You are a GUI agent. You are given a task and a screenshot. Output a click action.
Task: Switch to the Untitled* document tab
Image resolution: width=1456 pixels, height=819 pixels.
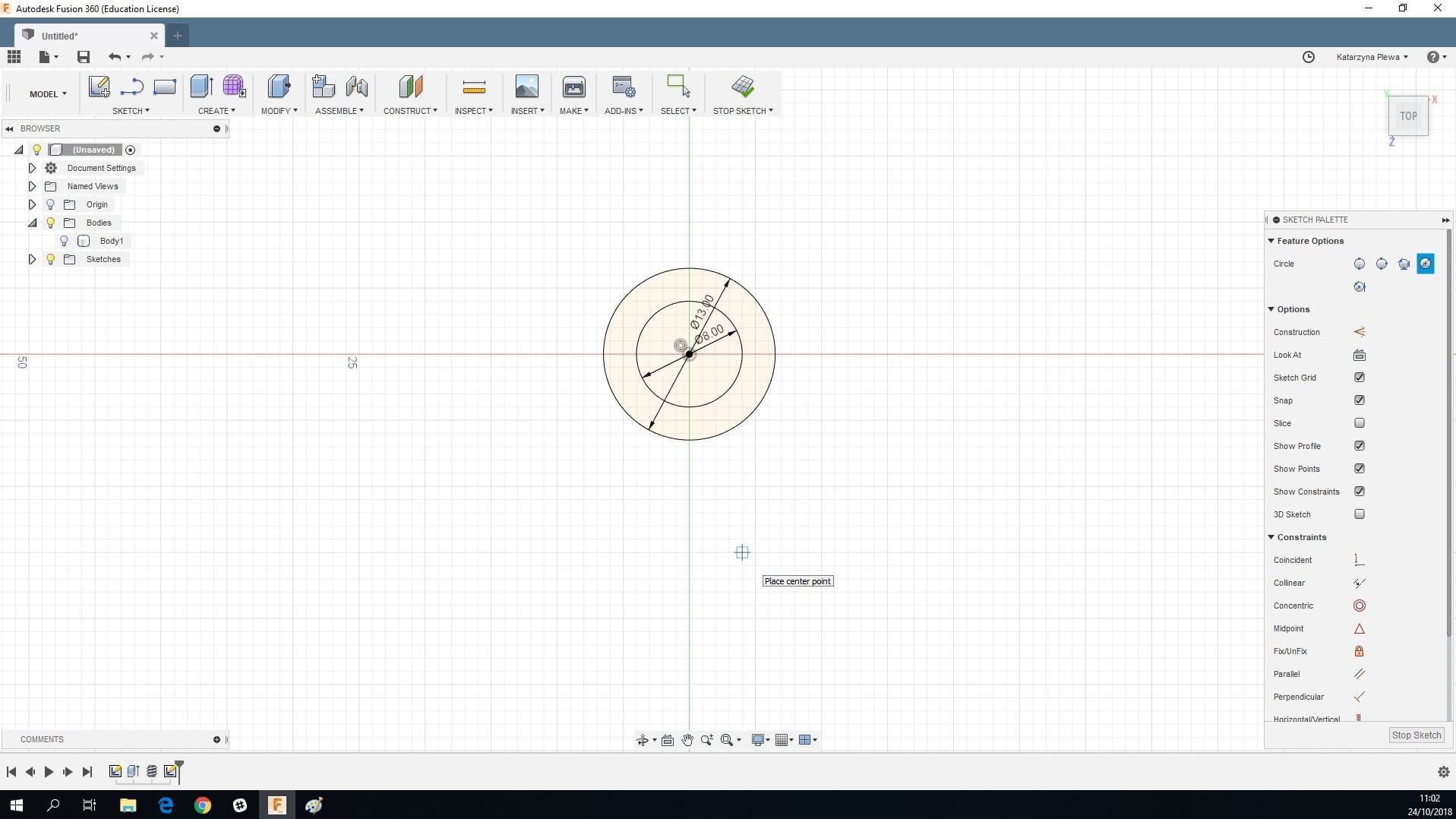(90, 36)
